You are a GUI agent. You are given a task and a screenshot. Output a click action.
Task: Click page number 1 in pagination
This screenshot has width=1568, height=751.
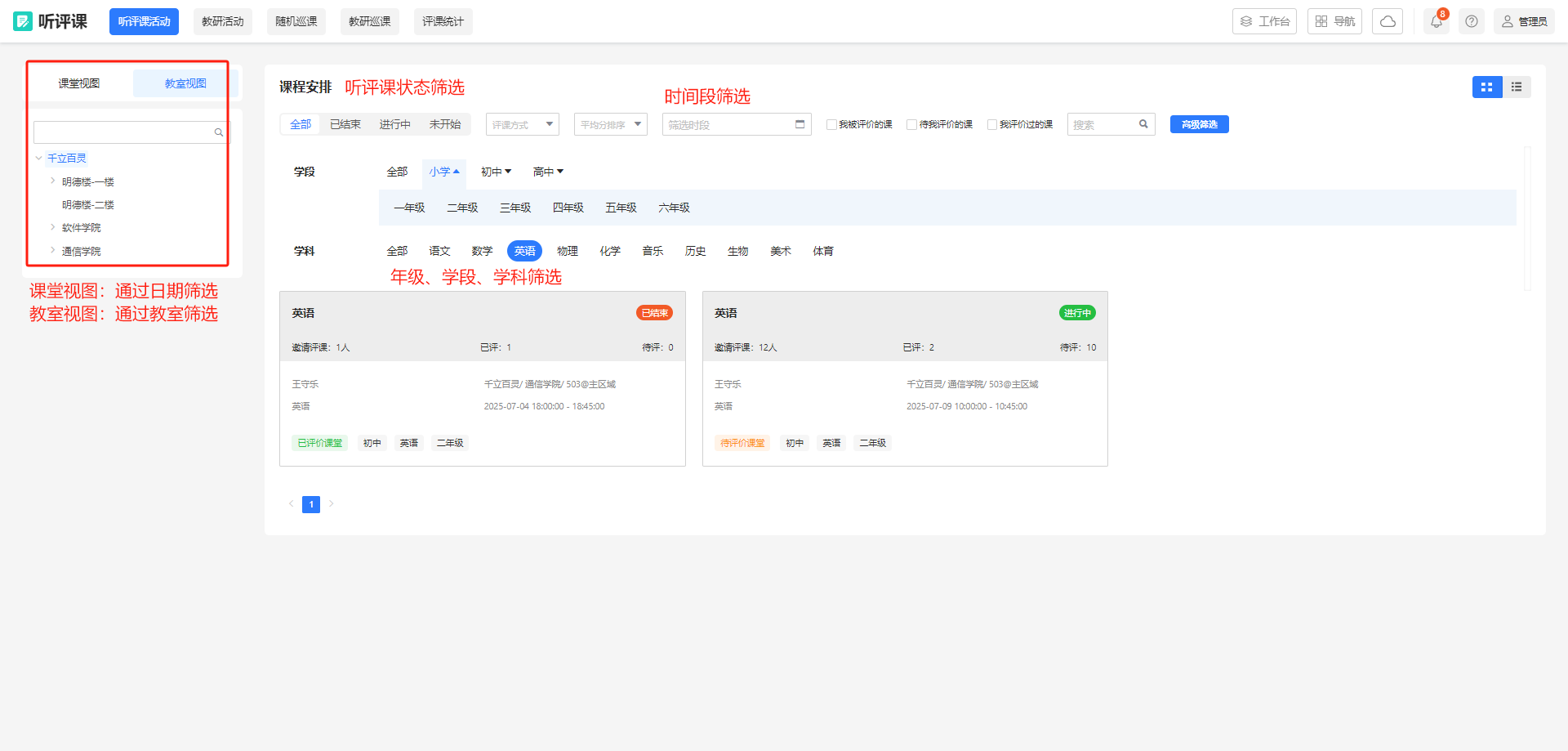(311, 504)
